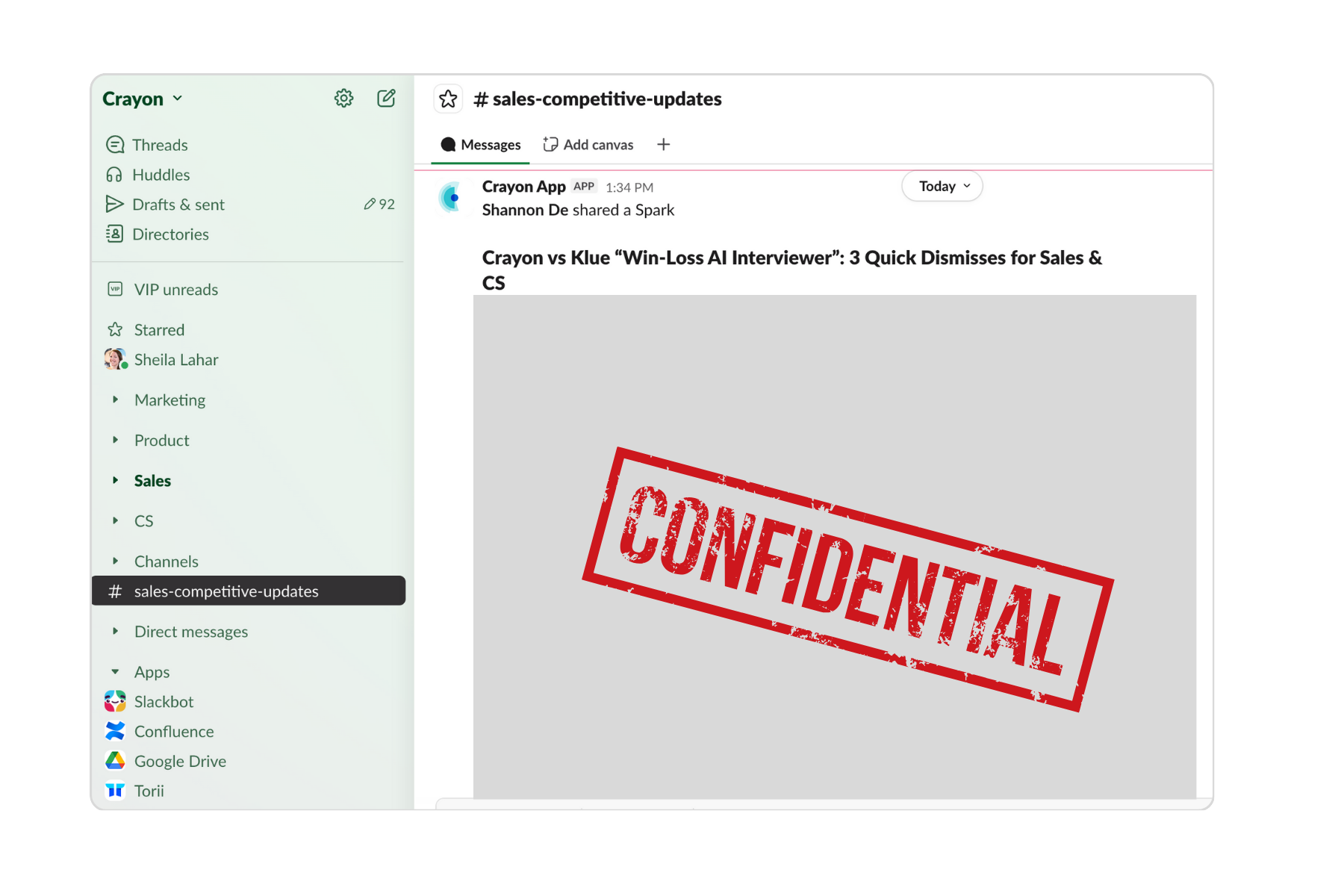The height and width of the screenshot is (896, 1344).
Task: Click the Crayon App avatar
Action: 450,198
